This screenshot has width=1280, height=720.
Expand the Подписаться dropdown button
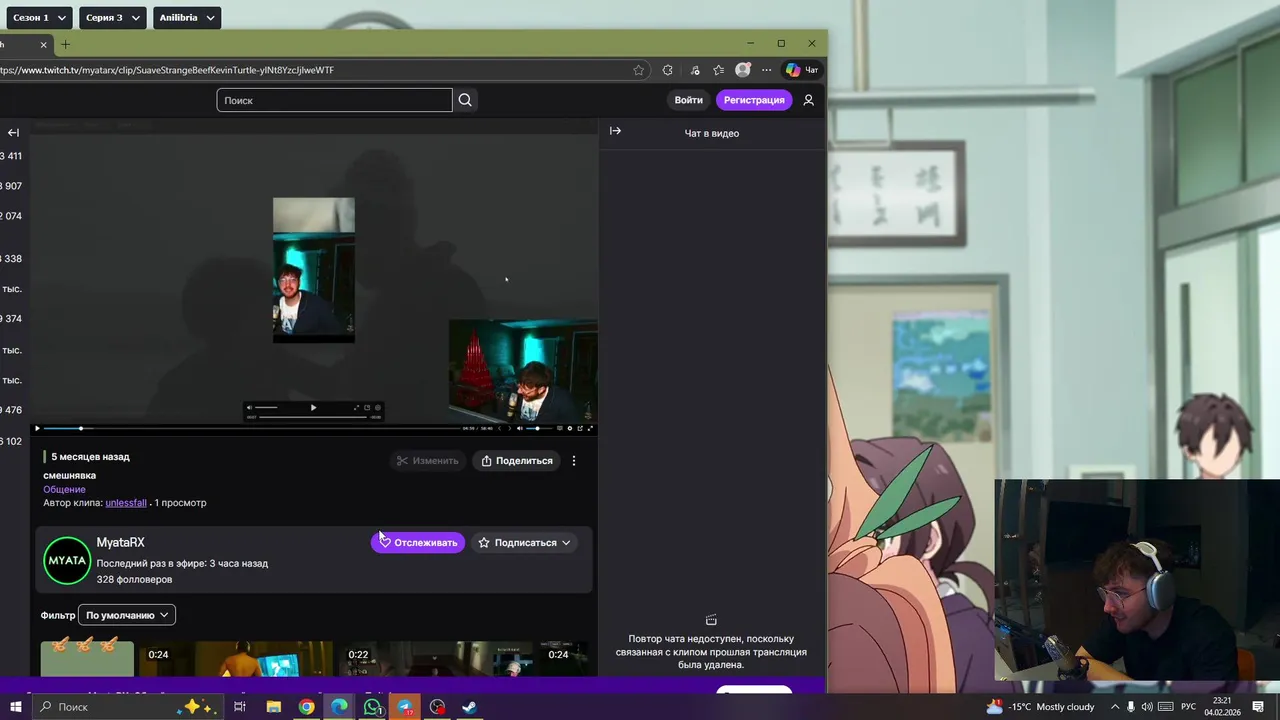524,543
